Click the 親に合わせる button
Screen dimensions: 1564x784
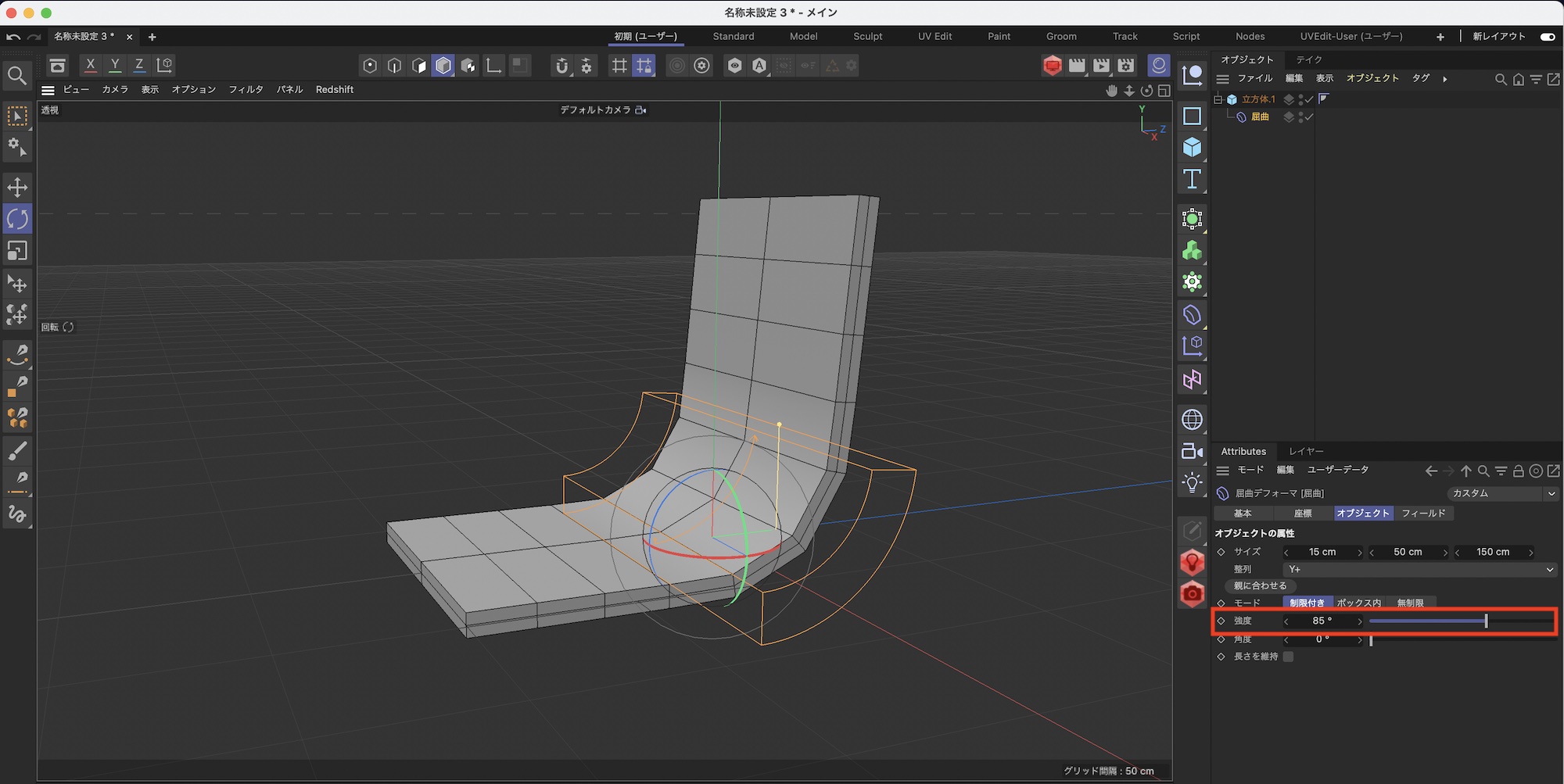(x=1260, y=585)
